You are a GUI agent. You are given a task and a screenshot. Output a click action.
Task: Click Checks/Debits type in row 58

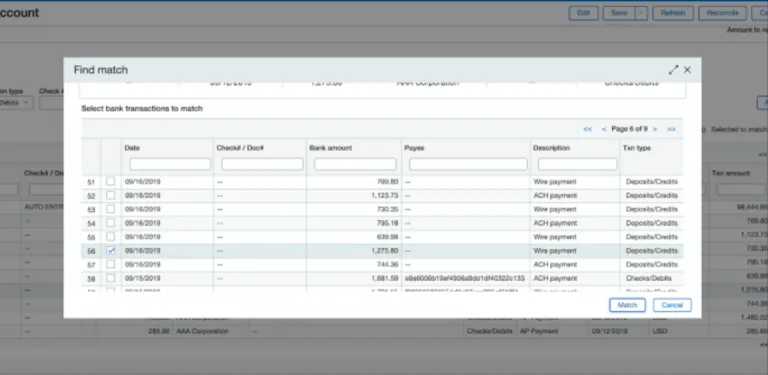(648, 278)
